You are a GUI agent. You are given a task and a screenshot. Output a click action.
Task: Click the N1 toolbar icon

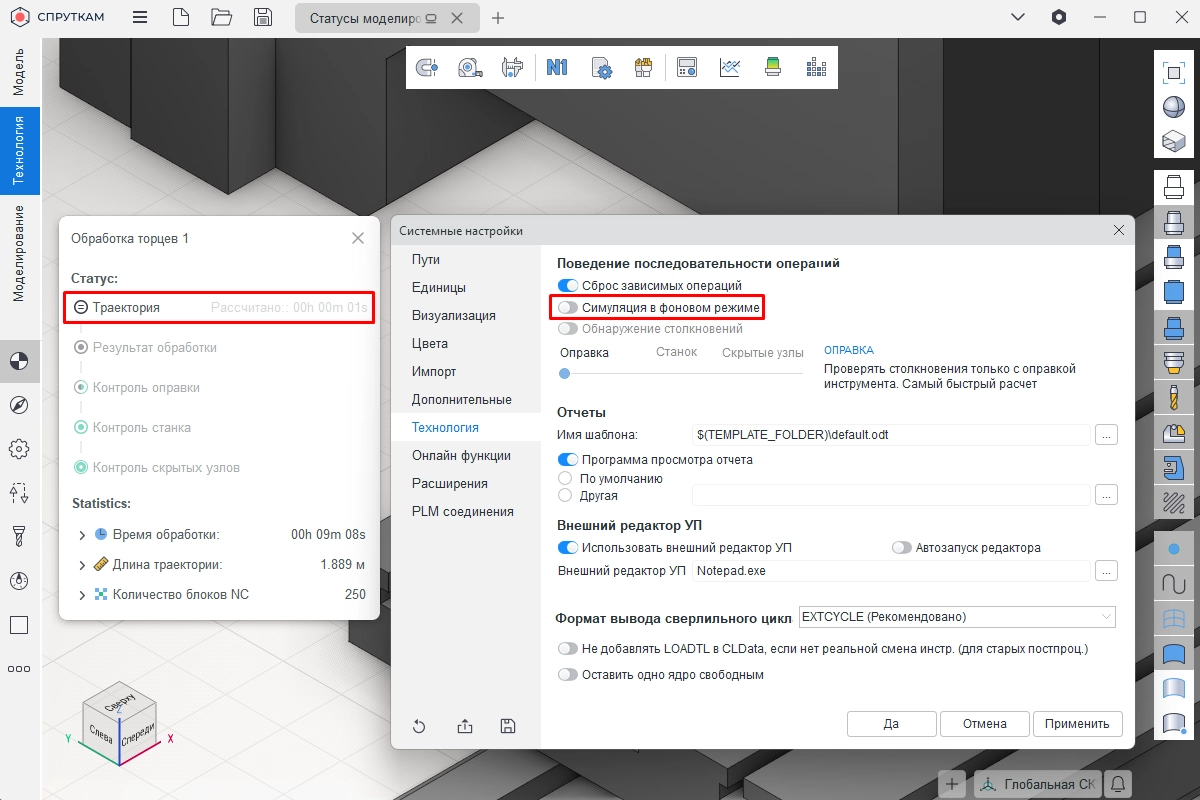tap(557, 68)
